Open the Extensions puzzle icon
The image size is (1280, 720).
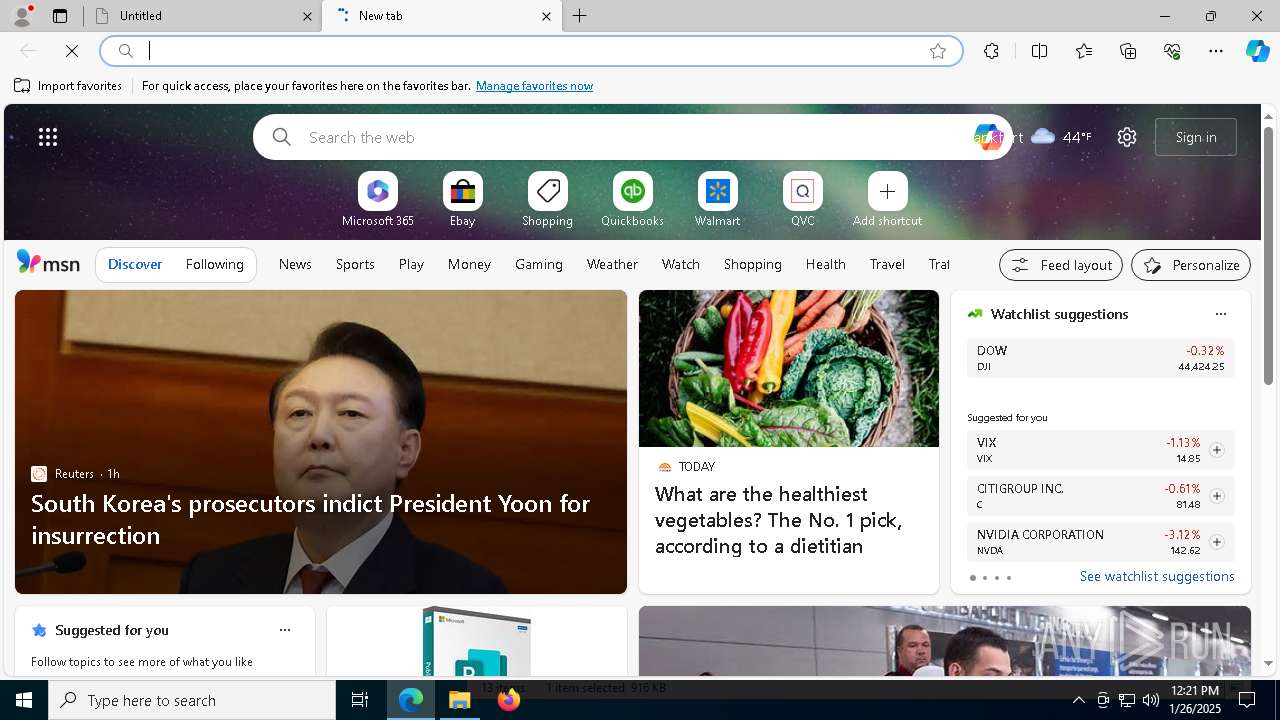pos(991,51)
